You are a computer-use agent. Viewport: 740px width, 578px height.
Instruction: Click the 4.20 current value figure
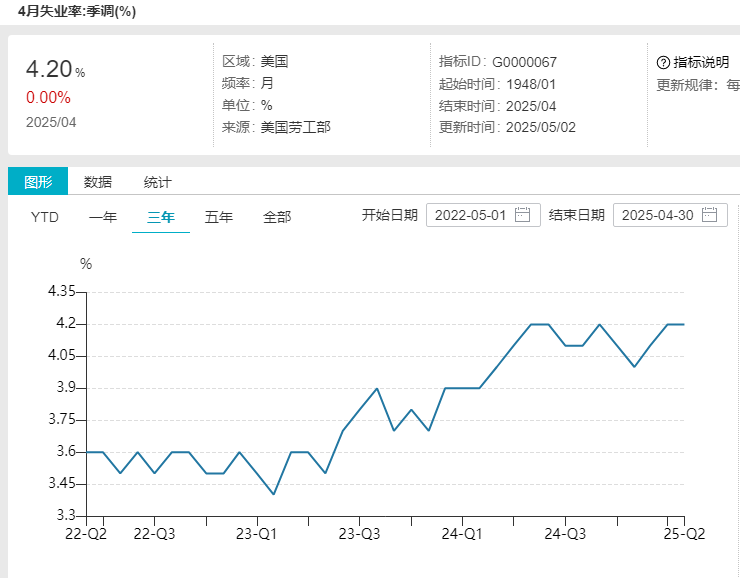[49, 69]
